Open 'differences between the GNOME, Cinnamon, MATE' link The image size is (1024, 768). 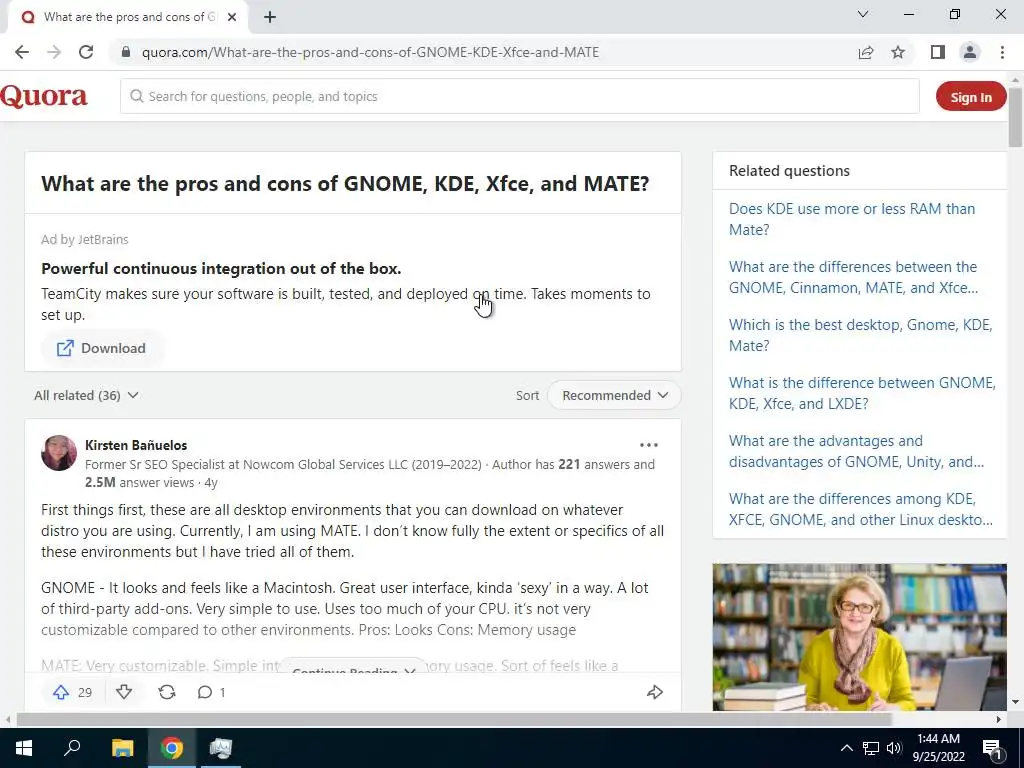tap(853, 277)
